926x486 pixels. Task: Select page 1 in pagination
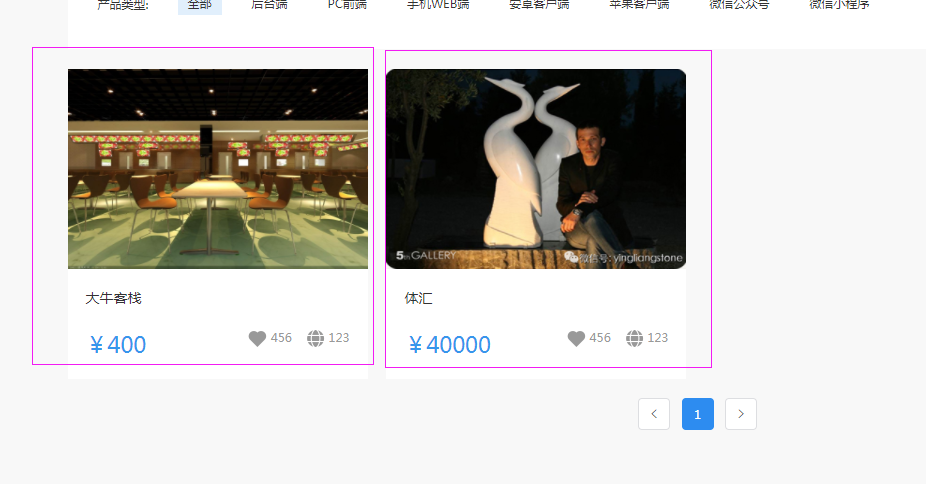coord(697,414)
